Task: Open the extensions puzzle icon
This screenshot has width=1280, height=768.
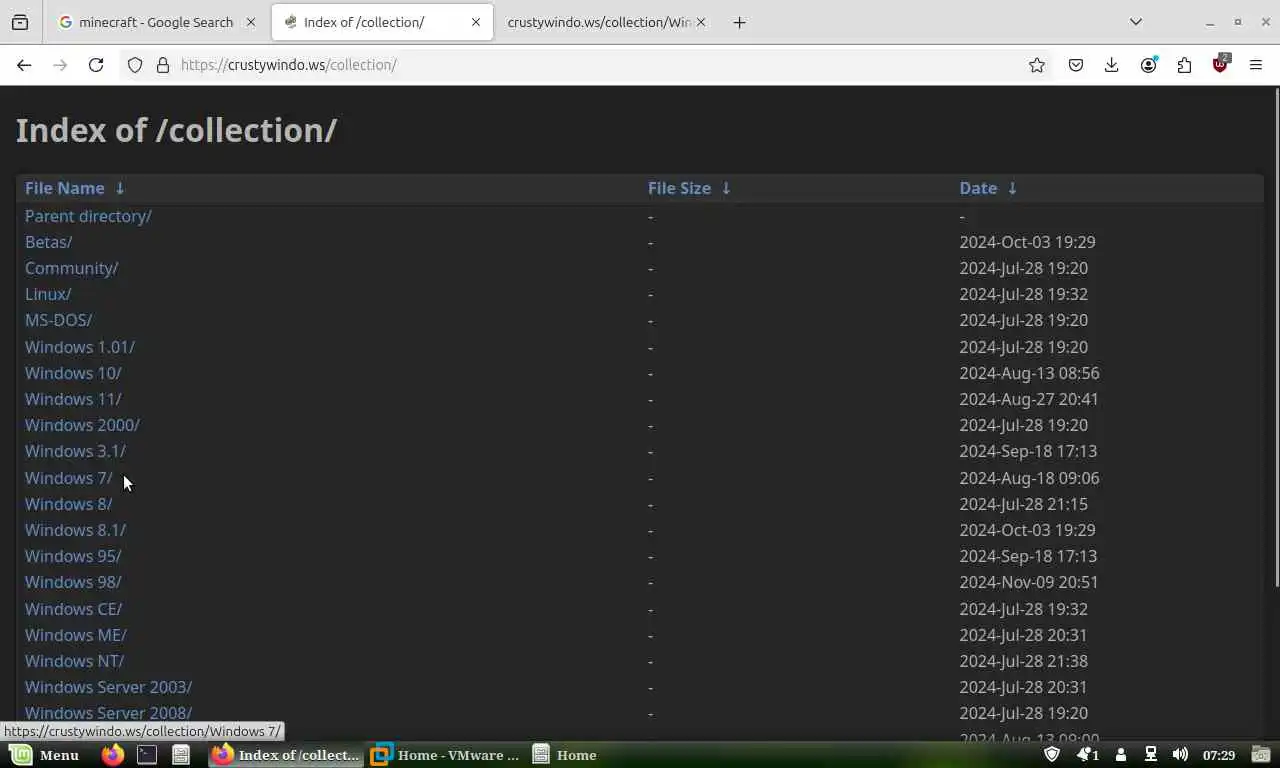Action: click(1184, 65)
